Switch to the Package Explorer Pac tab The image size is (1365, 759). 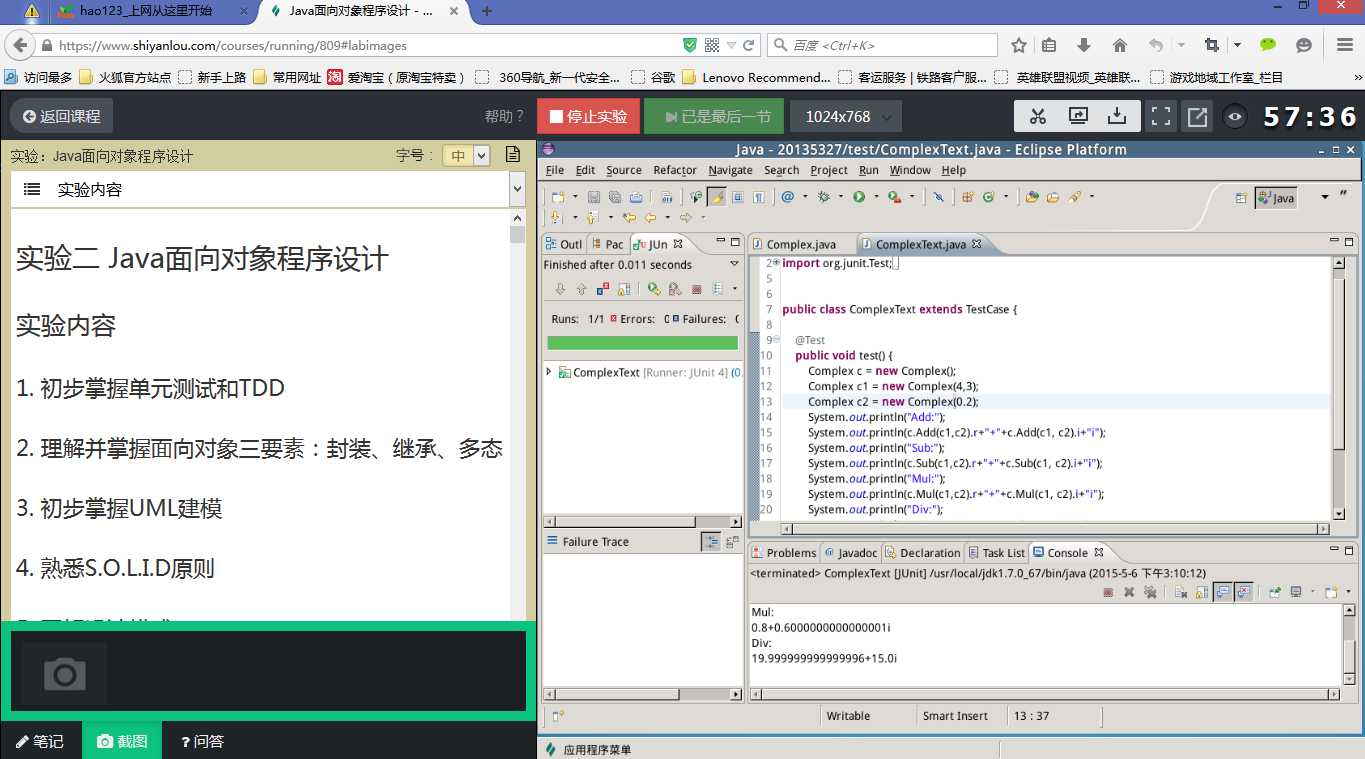[x=608, y=244]
